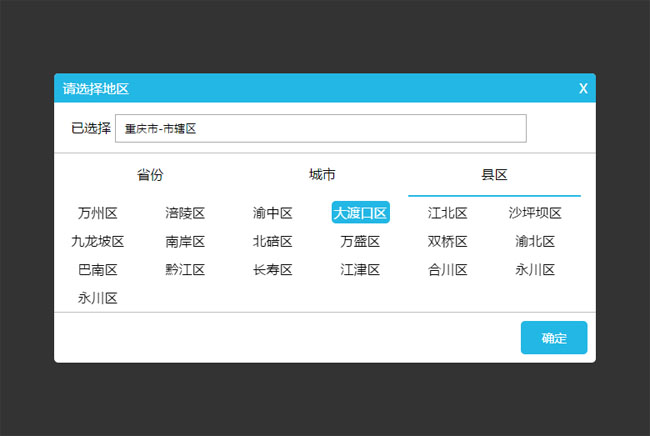Select the 涪陵区 district

[185, 213]
